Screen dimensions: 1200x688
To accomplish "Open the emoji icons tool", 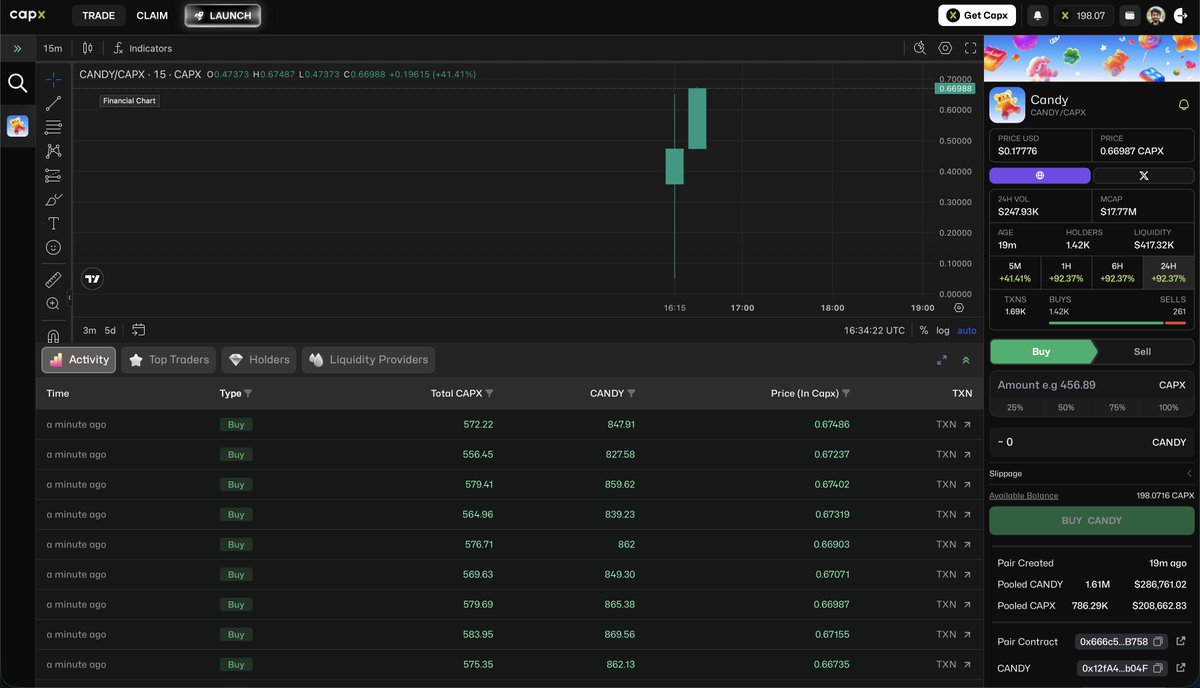I will tap(54, 247).
